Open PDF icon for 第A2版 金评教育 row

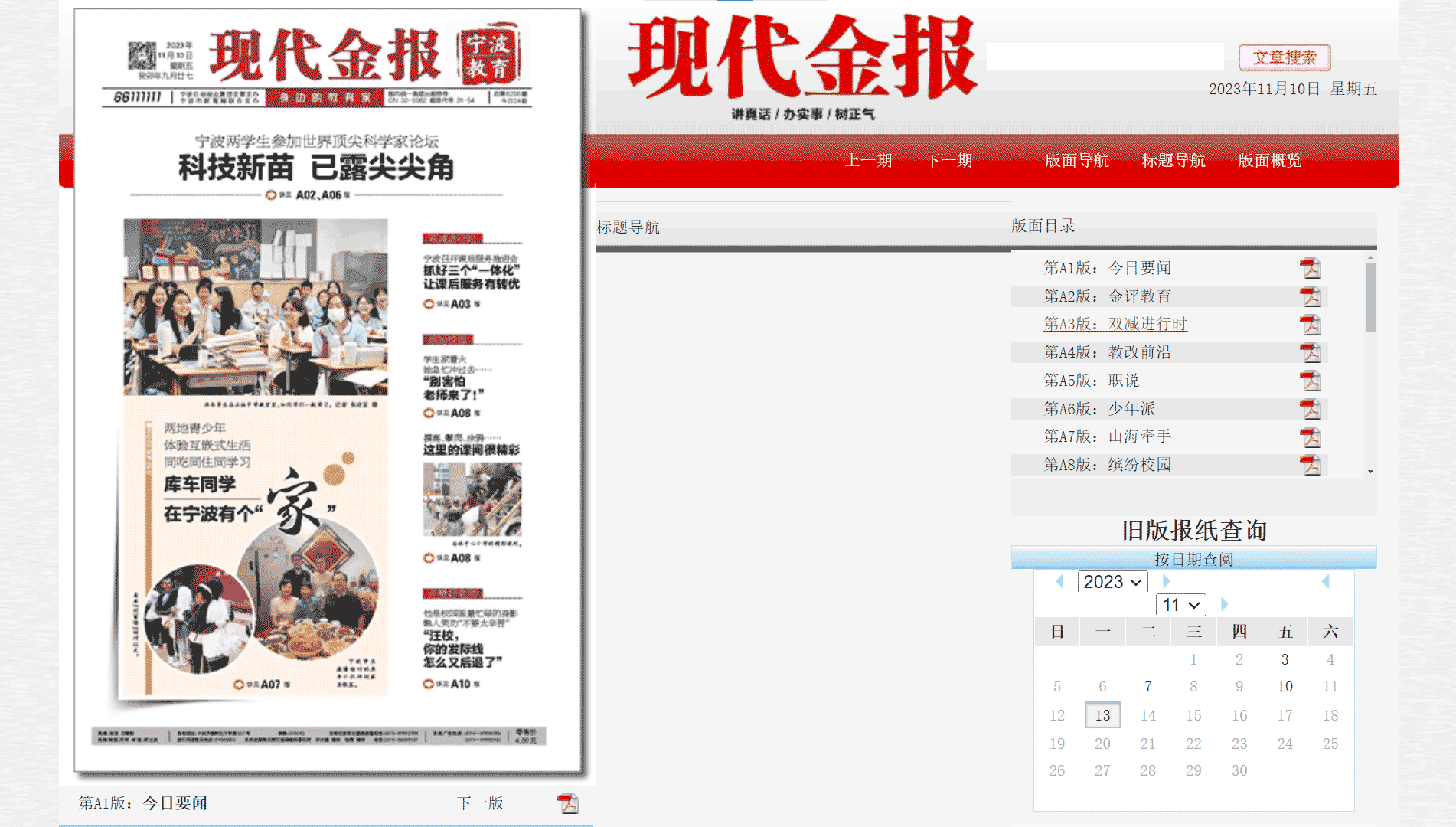1311,296
